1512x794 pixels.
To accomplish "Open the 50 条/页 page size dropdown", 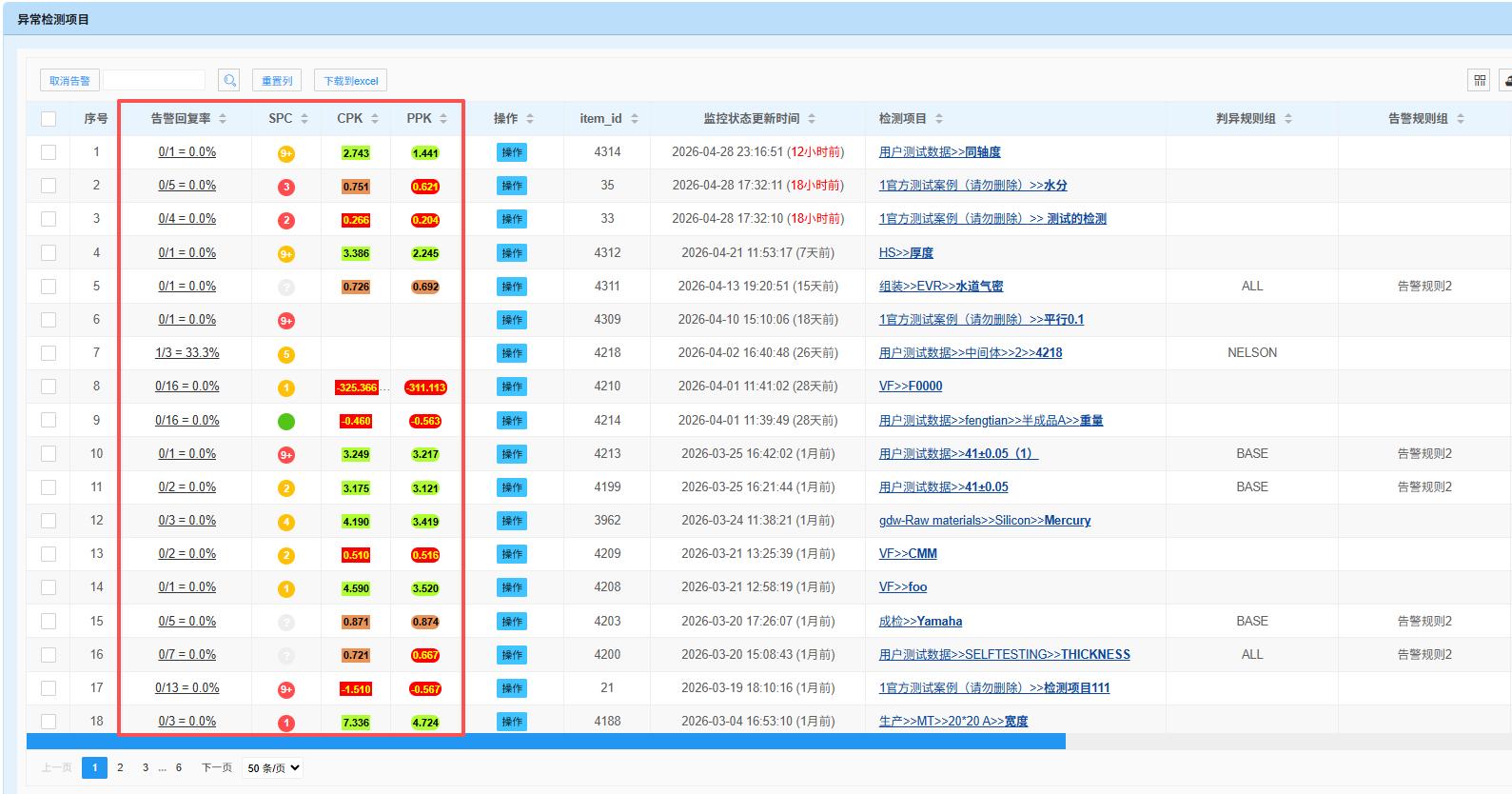I will click(x=273, y=768).
